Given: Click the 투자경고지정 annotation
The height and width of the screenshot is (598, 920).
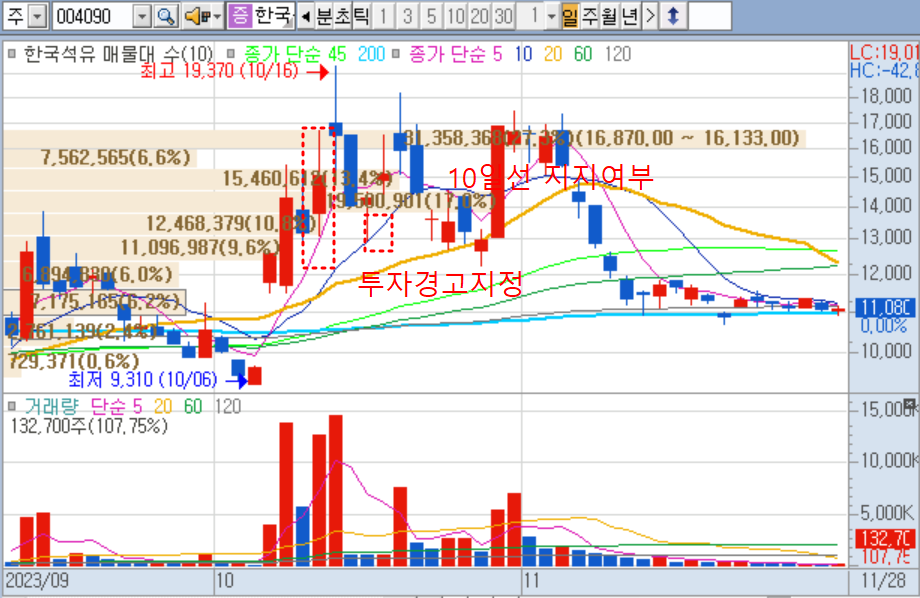Looking at the screenshot, I should (440, 284).
